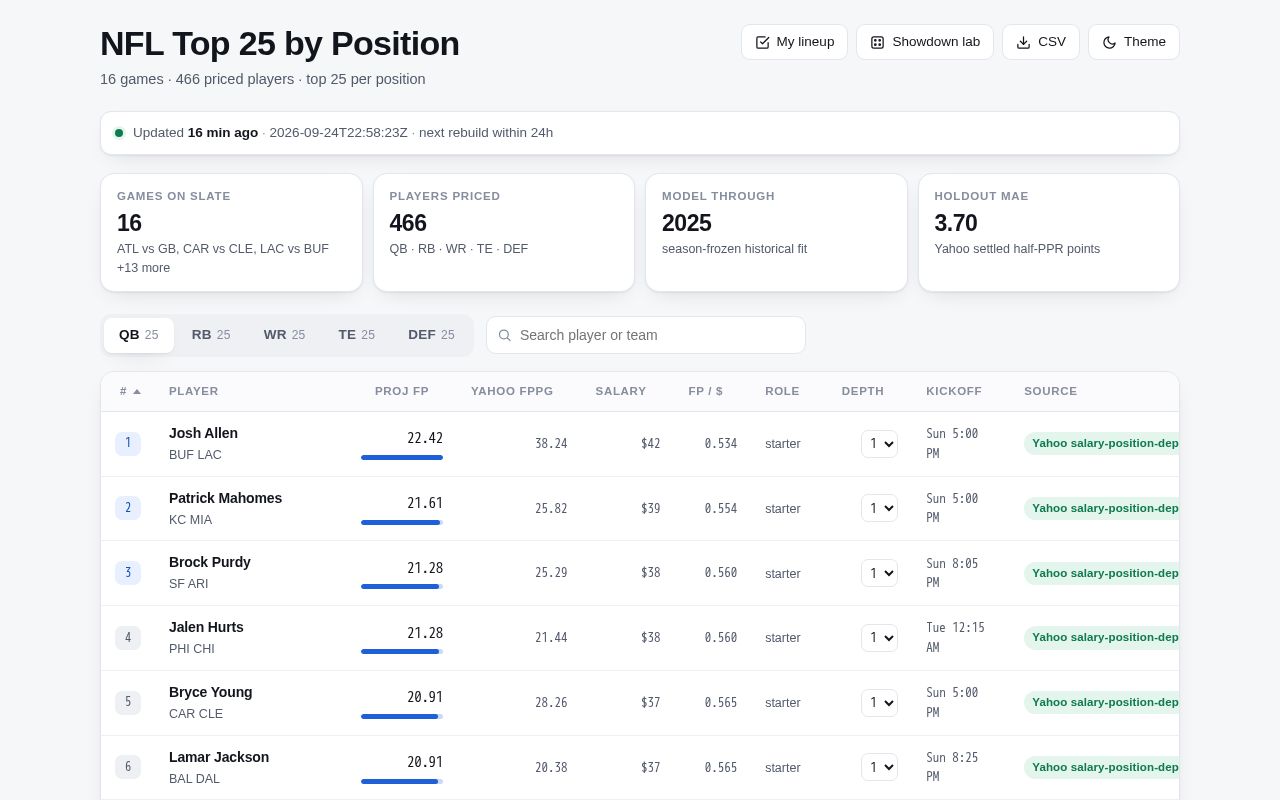Click Jalen Hurts' Yahoo salary-position source badge
Viewport: 1280px width, 800px height.
pyautogui.click(x=1102, y=637)
